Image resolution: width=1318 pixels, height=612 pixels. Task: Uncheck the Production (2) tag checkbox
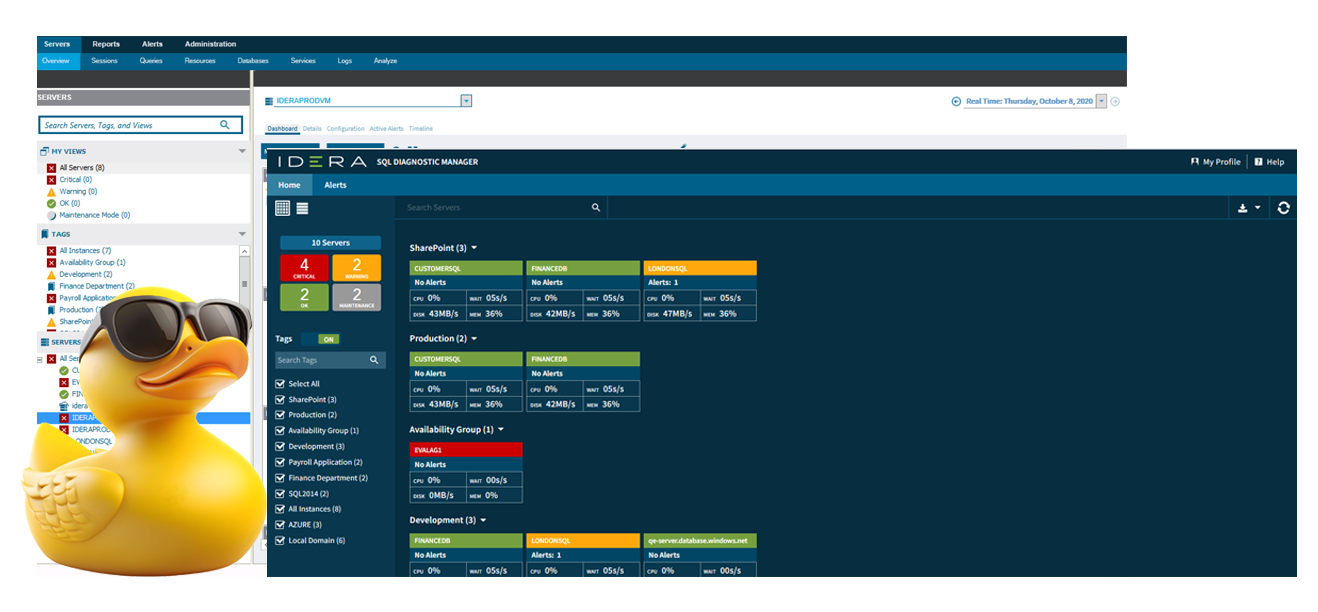point(280,415)
